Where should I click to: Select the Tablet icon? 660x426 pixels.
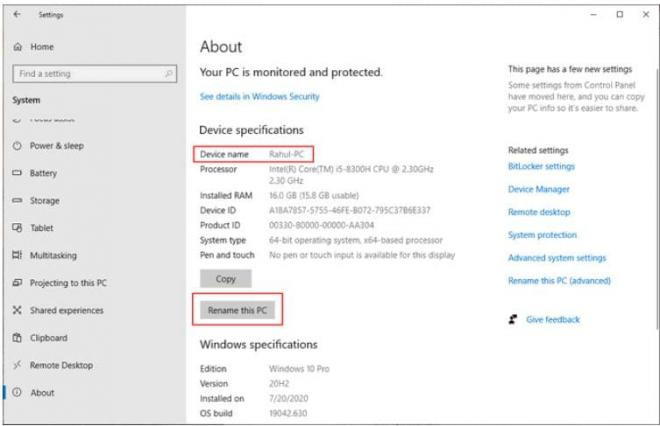[x=17, y=228]
